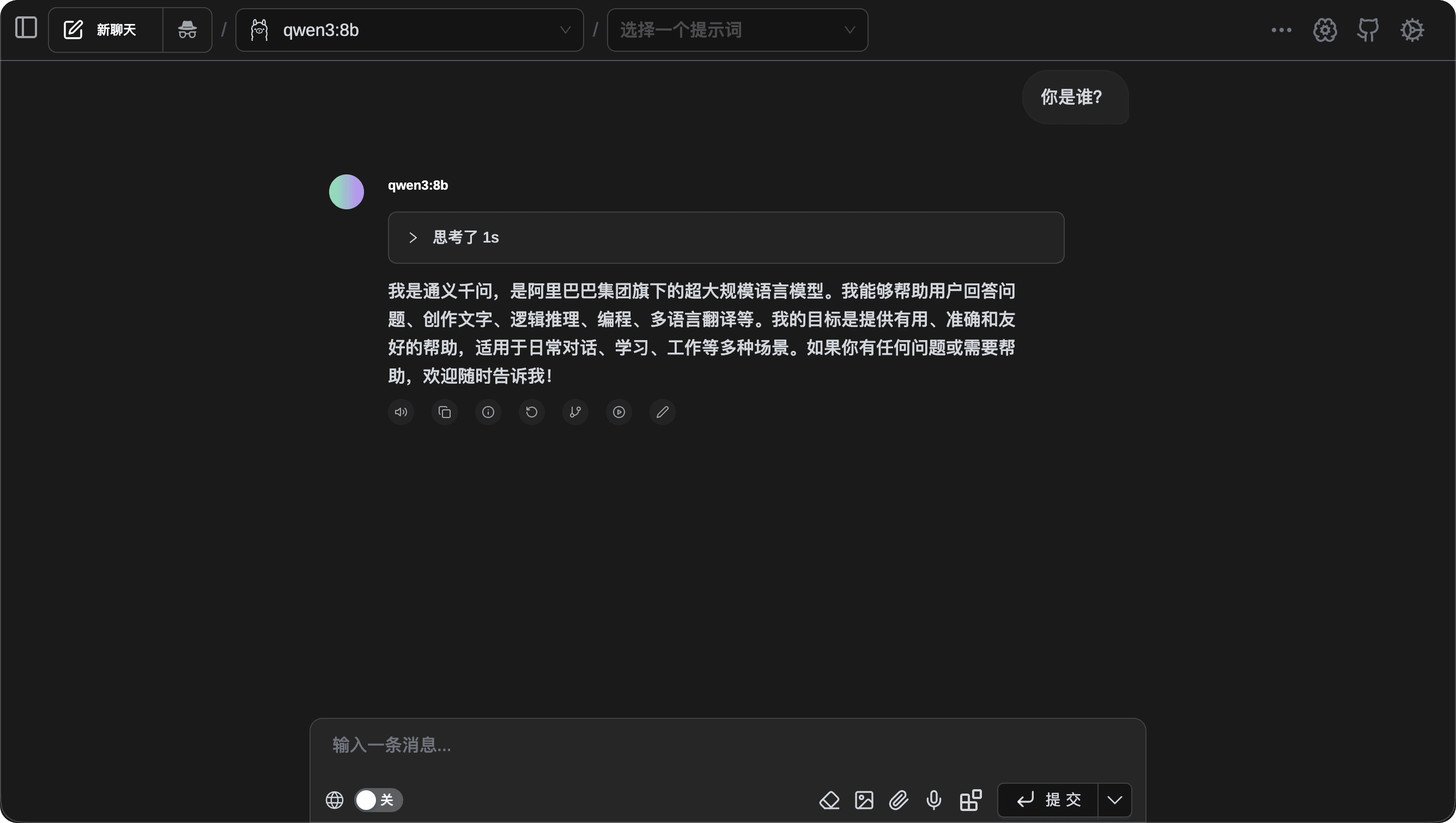Attach a file with the paperclip icon
This screenshot has width=1456, height=823.
click(899, 800)
